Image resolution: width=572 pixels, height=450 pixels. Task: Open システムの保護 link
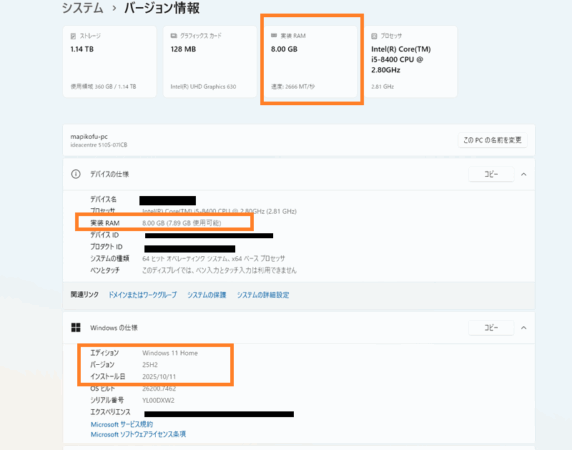207,295
